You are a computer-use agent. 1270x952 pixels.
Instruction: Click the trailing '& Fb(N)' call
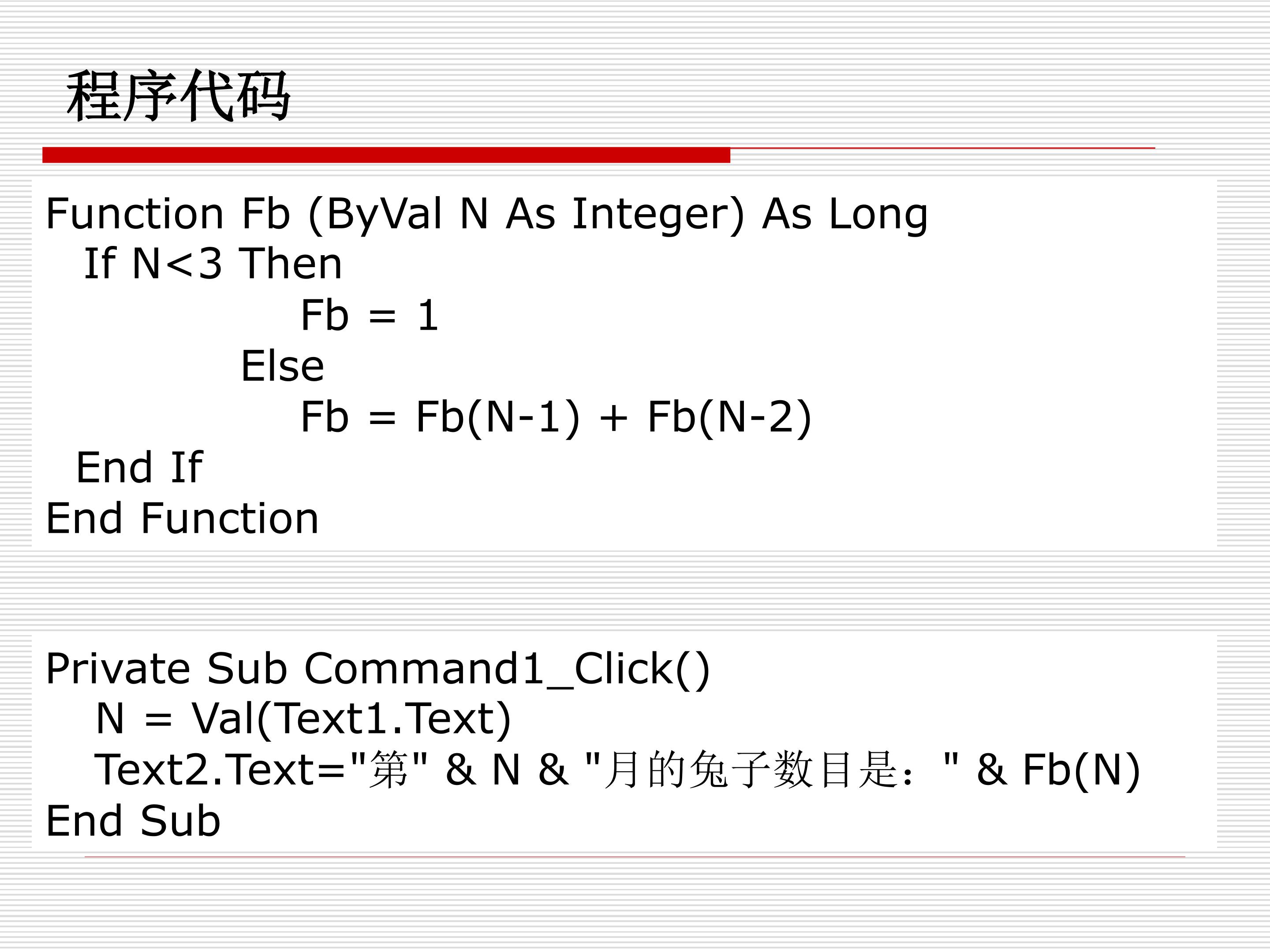[1058, 770]
